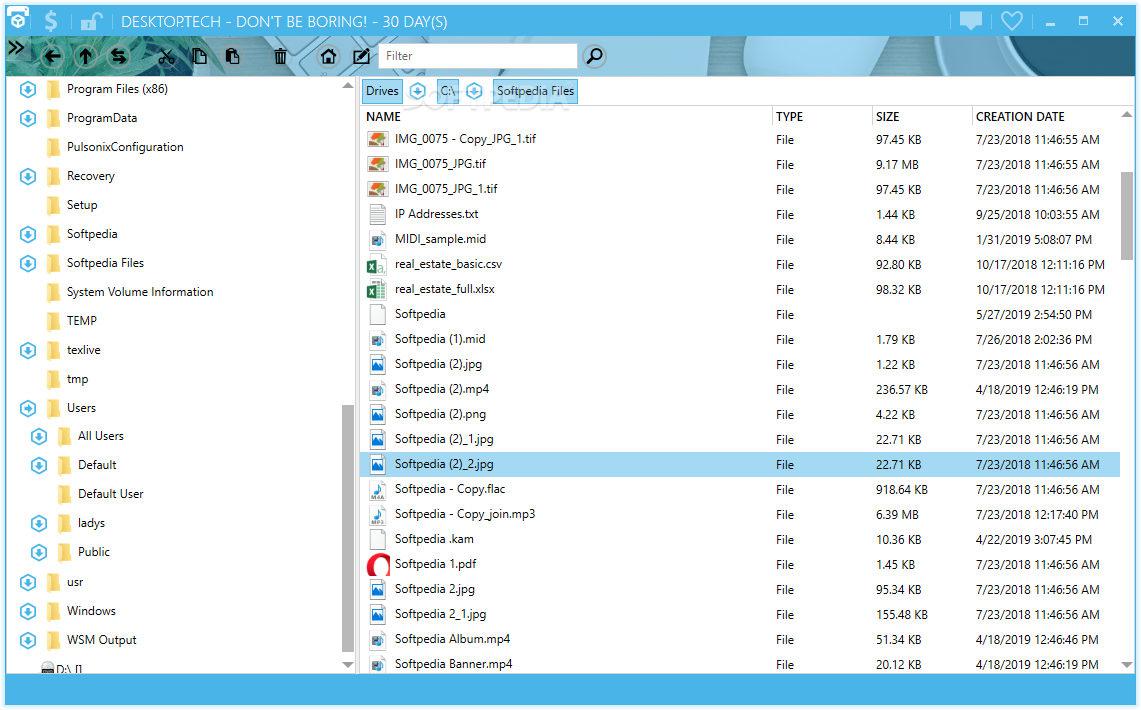The image size is (1141, 710).
Task: Cut selection with the scissors icon
Action: (x=166, y=57)
